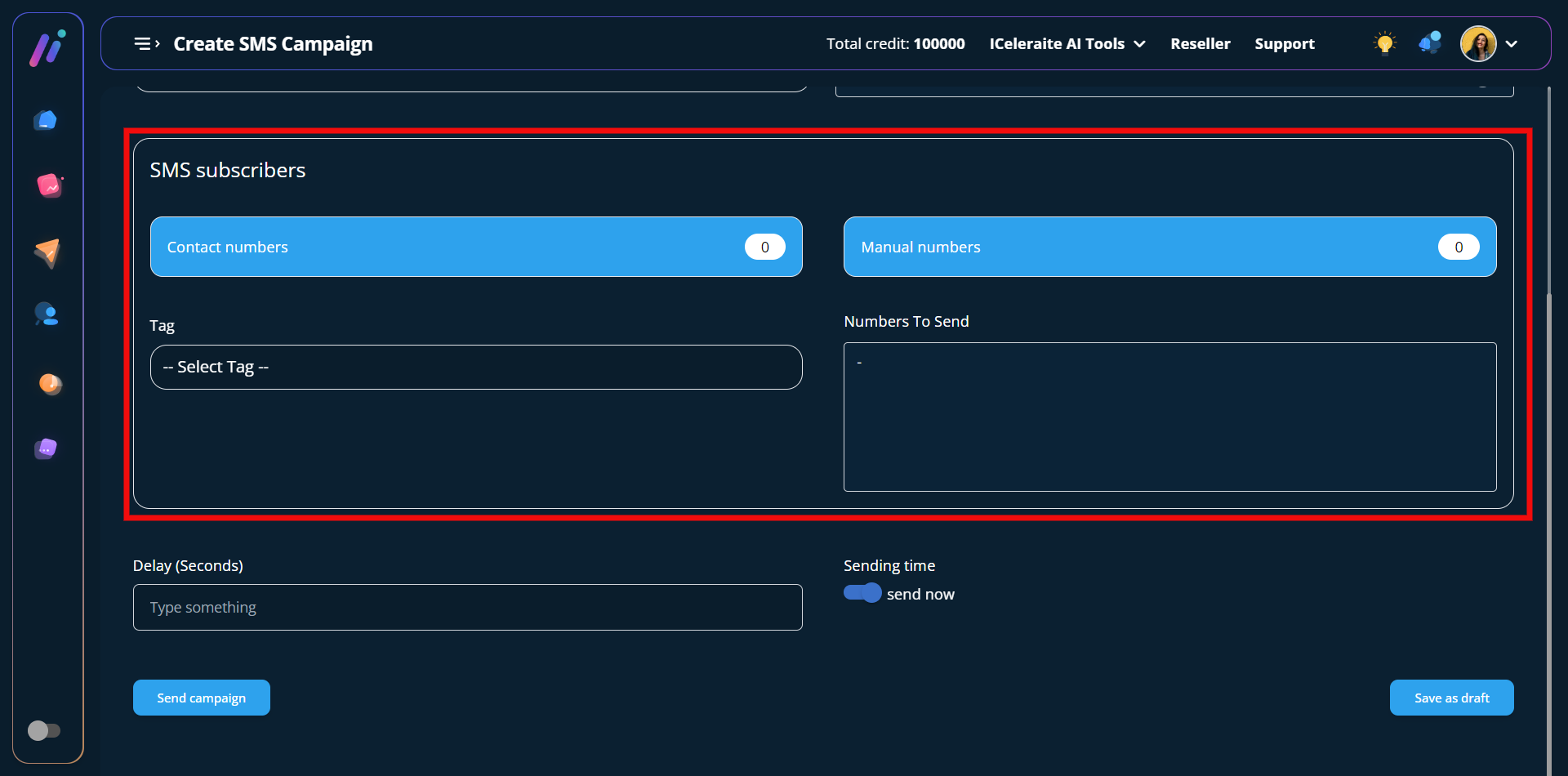The height and width of the screenshot is (776, 1568).
Task: Expand the ICeleraite AI Tools dropdown
Action: 1067,44
